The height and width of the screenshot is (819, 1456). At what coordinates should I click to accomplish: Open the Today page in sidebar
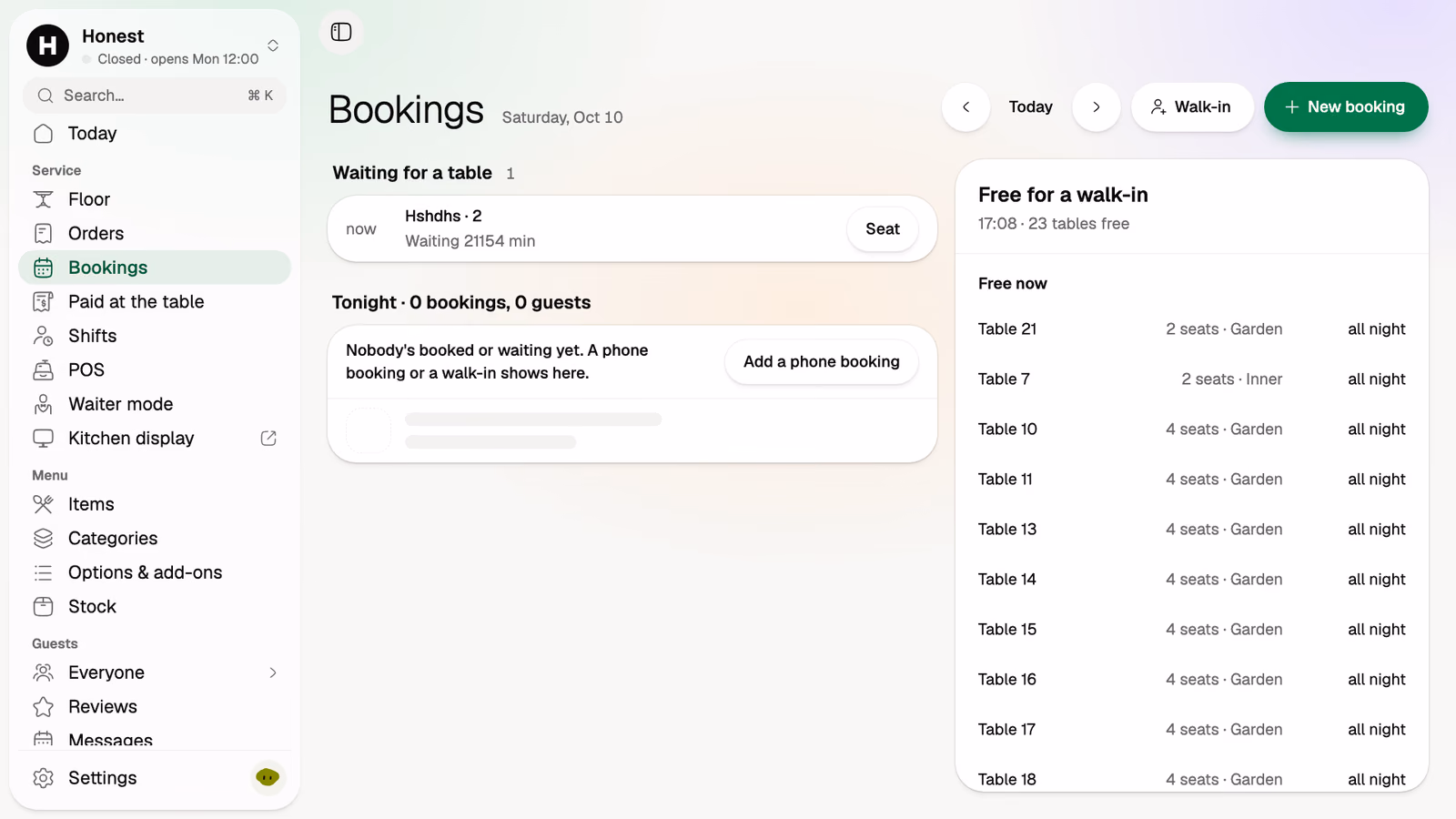pos(155,134)
